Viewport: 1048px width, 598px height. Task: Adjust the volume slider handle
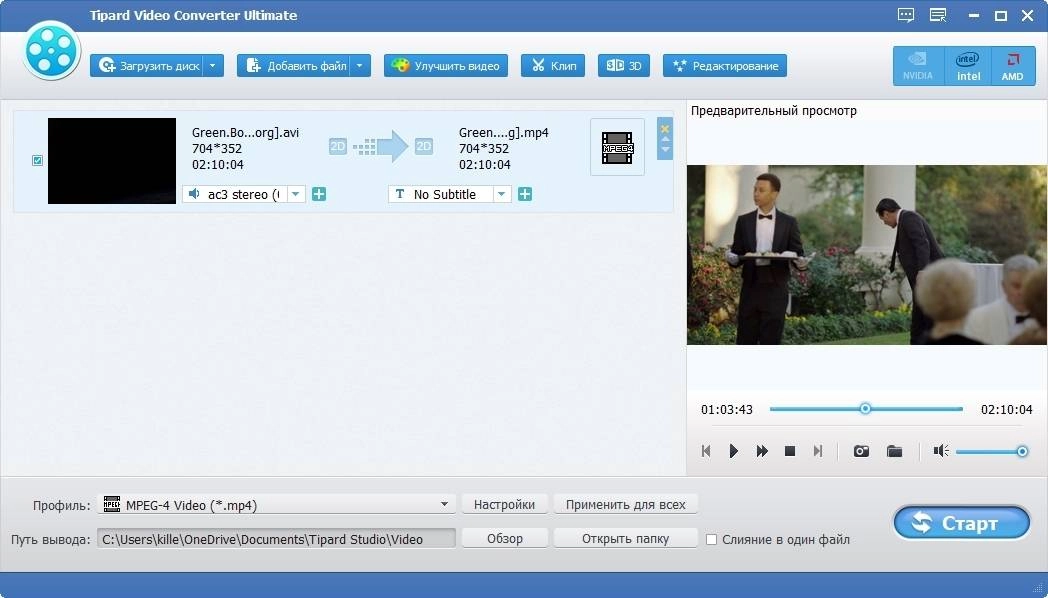tap(1022, 452)
